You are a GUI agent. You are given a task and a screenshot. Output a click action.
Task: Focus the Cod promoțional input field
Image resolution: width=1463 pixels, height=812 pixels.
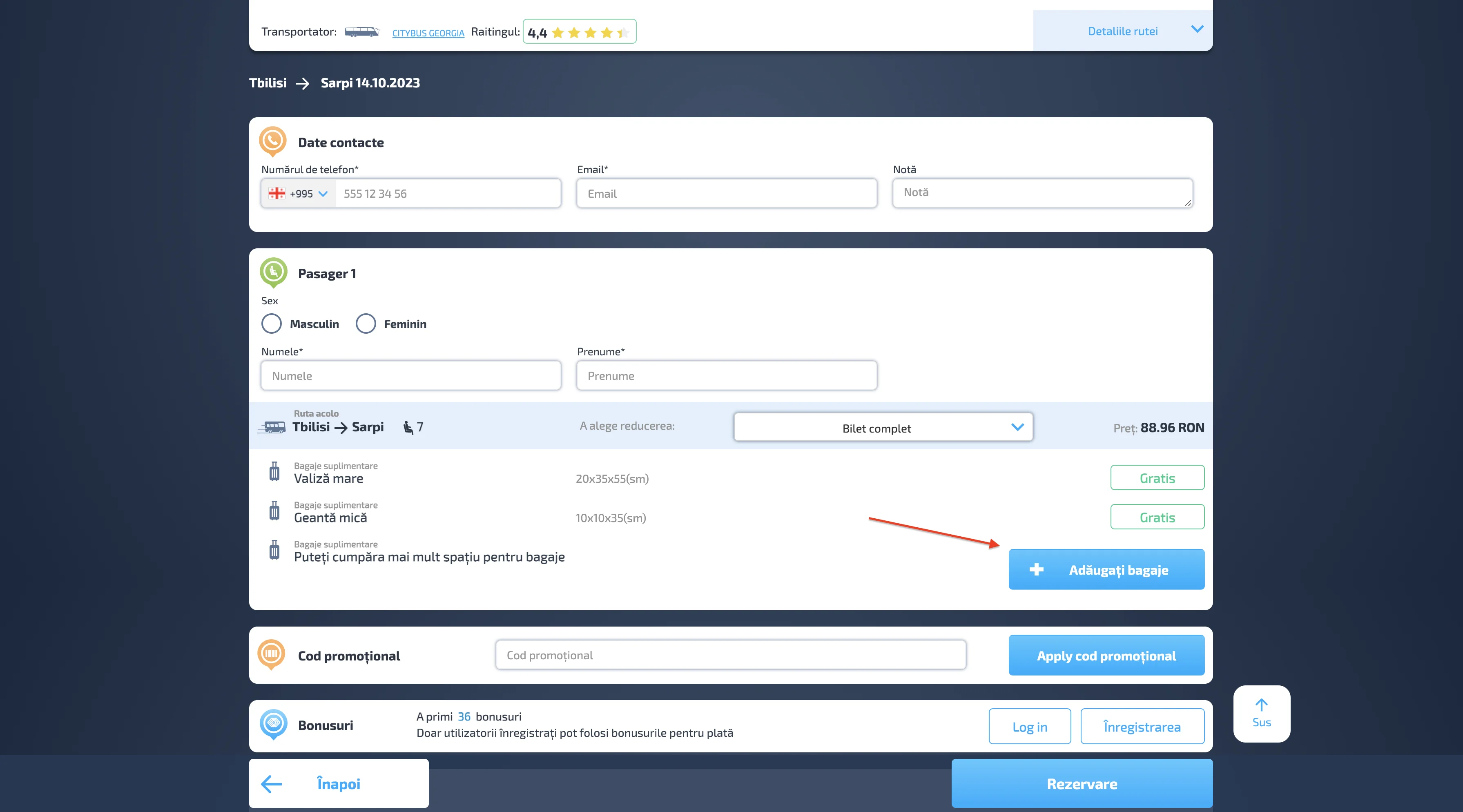click(x=730, y=655)
